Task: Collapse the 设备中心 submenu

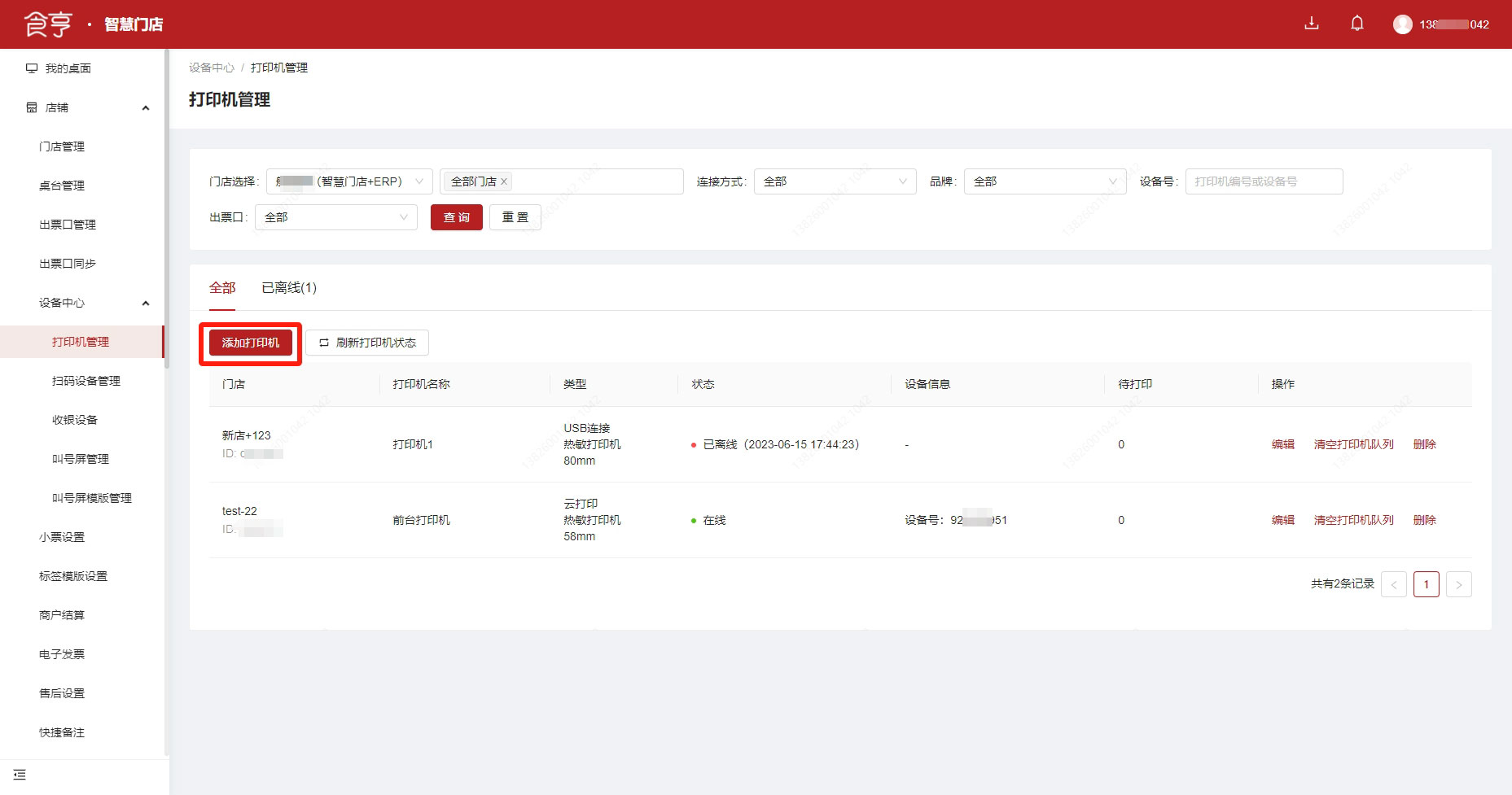Action: click(x=146, y=303)
